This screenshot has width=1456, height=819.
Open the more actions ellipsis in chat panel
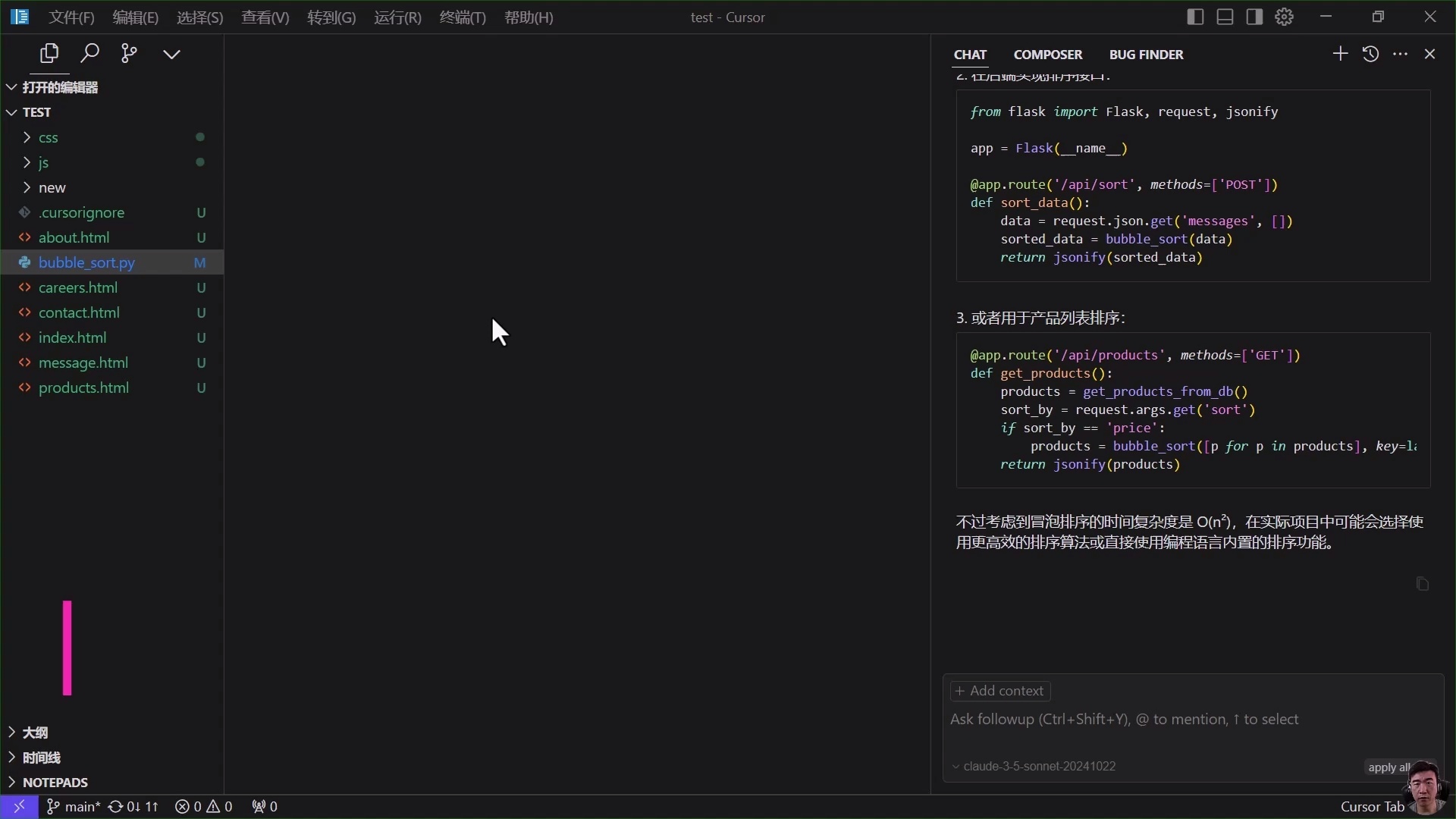pyautogui.click(x=1401, y=54)
